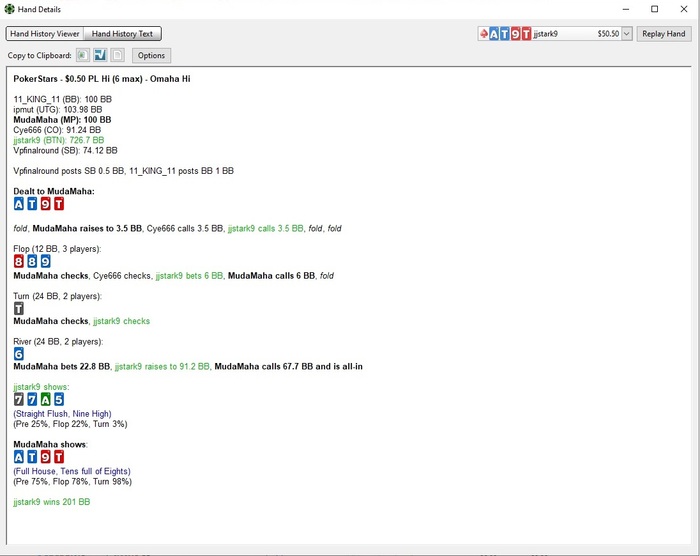700x556 pixels.
Task: Click the 'Vpfinalround (SB): 74.12 BB' line
Action: 65,150
